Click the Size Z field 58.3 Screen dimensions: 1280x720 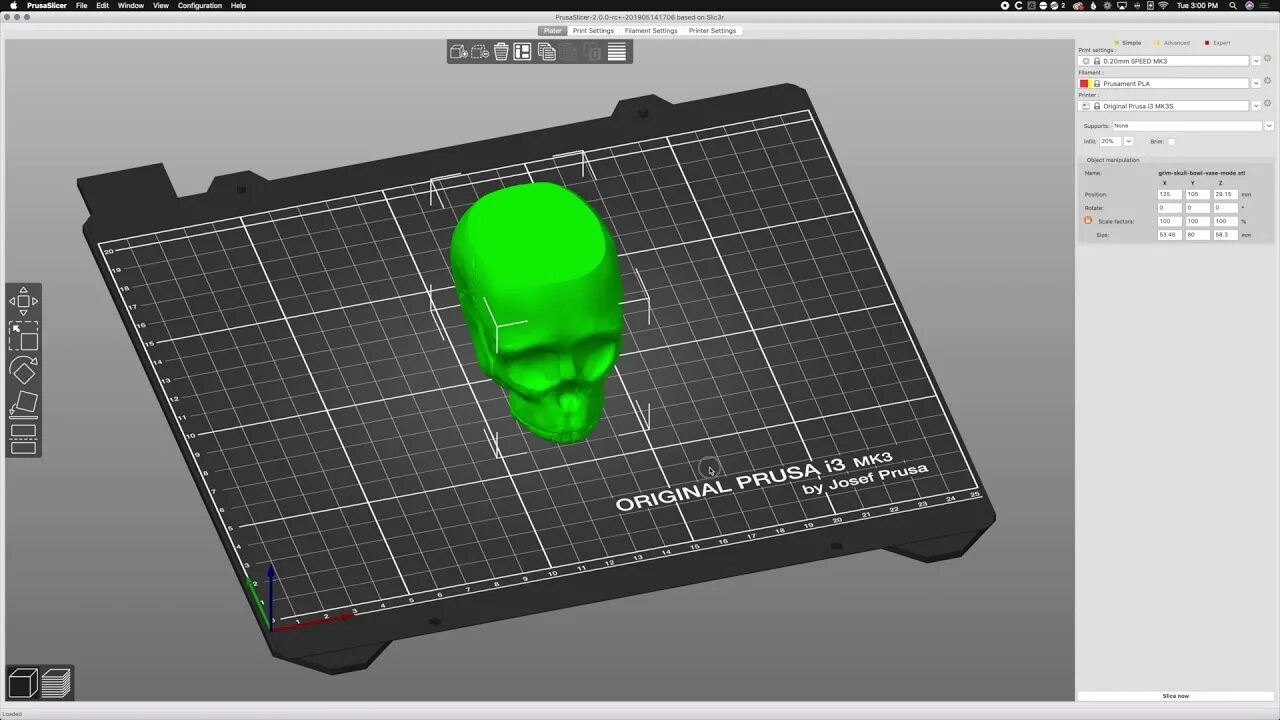(x=1225, y=235)
